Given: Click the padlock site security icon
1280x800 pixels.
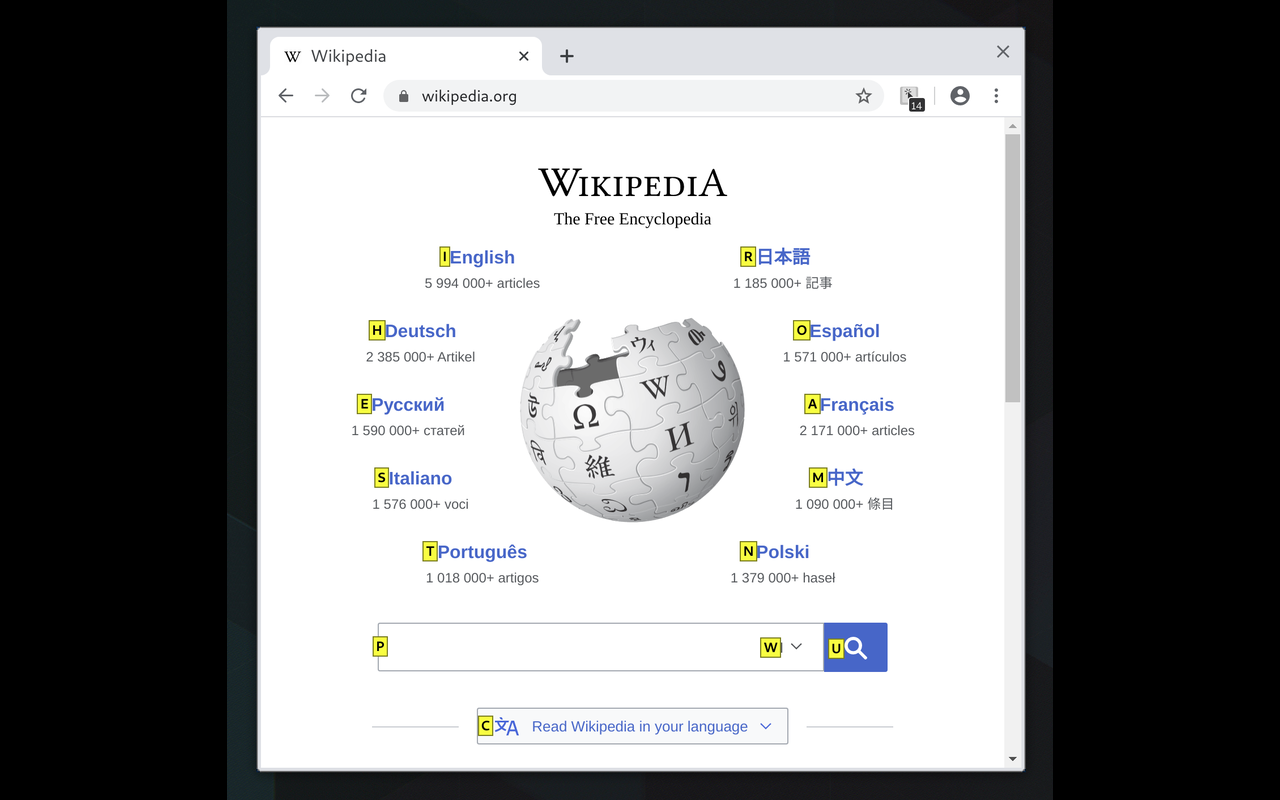Looking at the screenshot, I should tap(404, 96).
